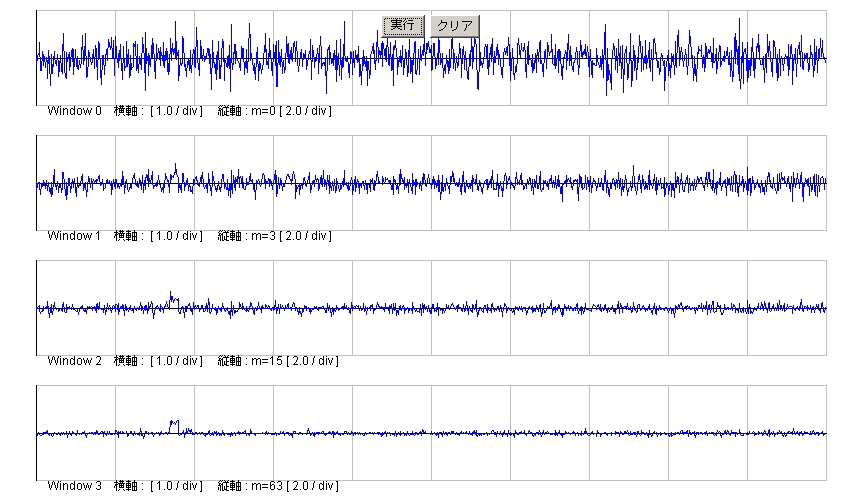Select the Window 1 m=3 axis caption

[189, 236]
